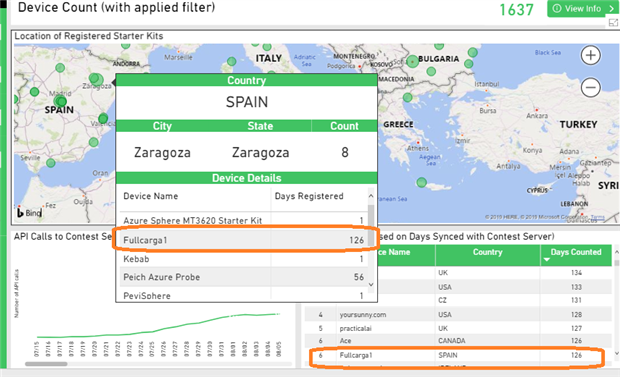Click the Country column header
620x377 pixels.
pyautogui.click(x=487, y=252)
